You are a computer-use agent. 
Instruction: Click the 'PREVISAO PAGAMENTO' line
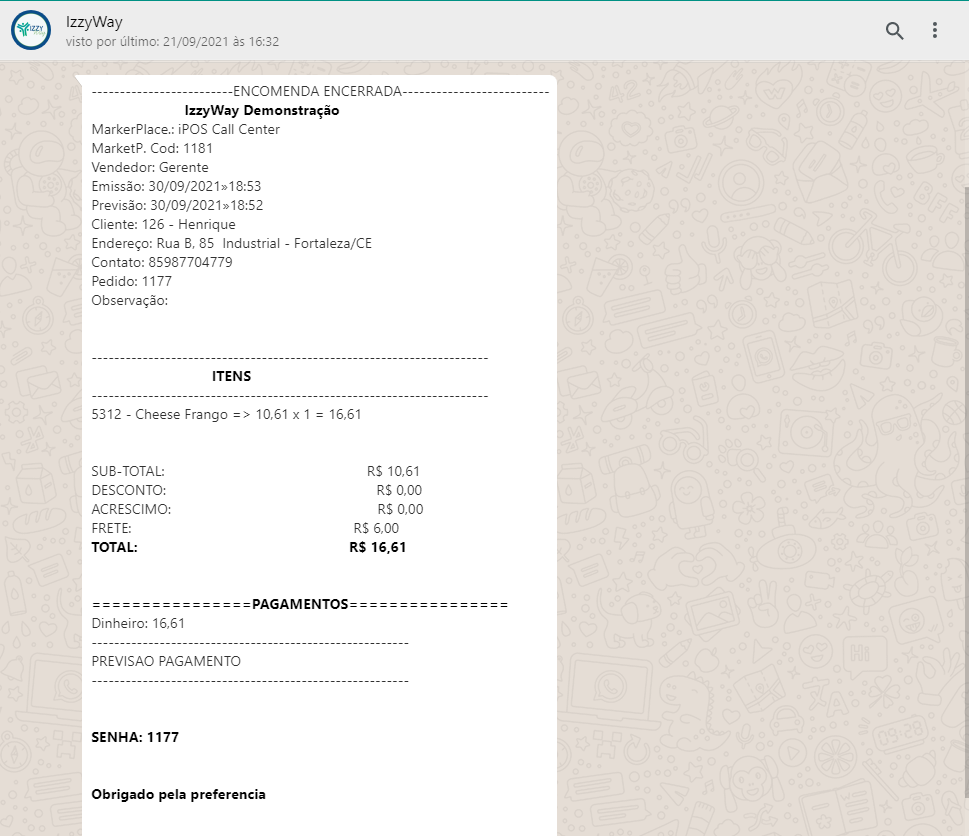tap(166, 661)
